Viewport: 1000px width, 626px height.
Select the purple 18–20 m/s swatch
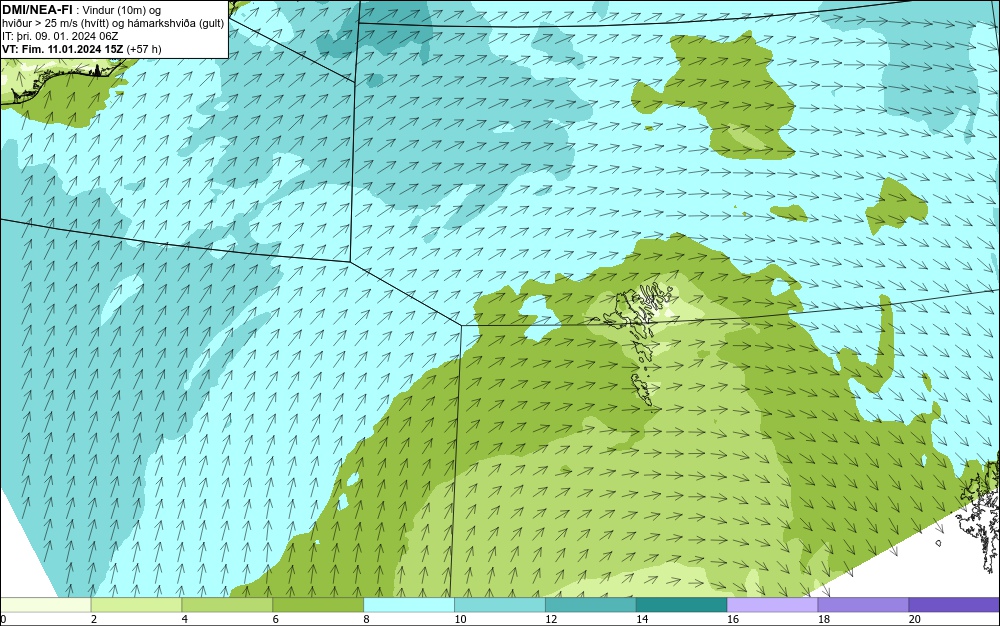pos(863,604)
